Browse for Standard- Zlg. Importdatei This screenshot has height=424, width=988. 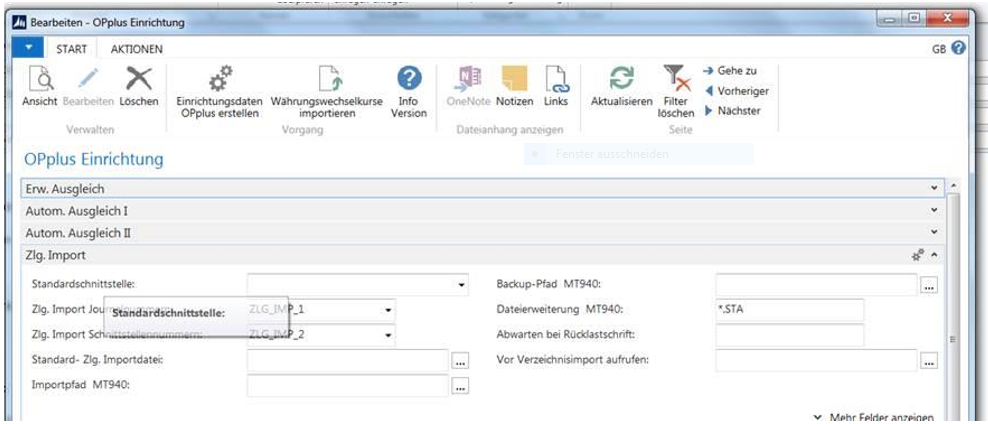point(461,362)
